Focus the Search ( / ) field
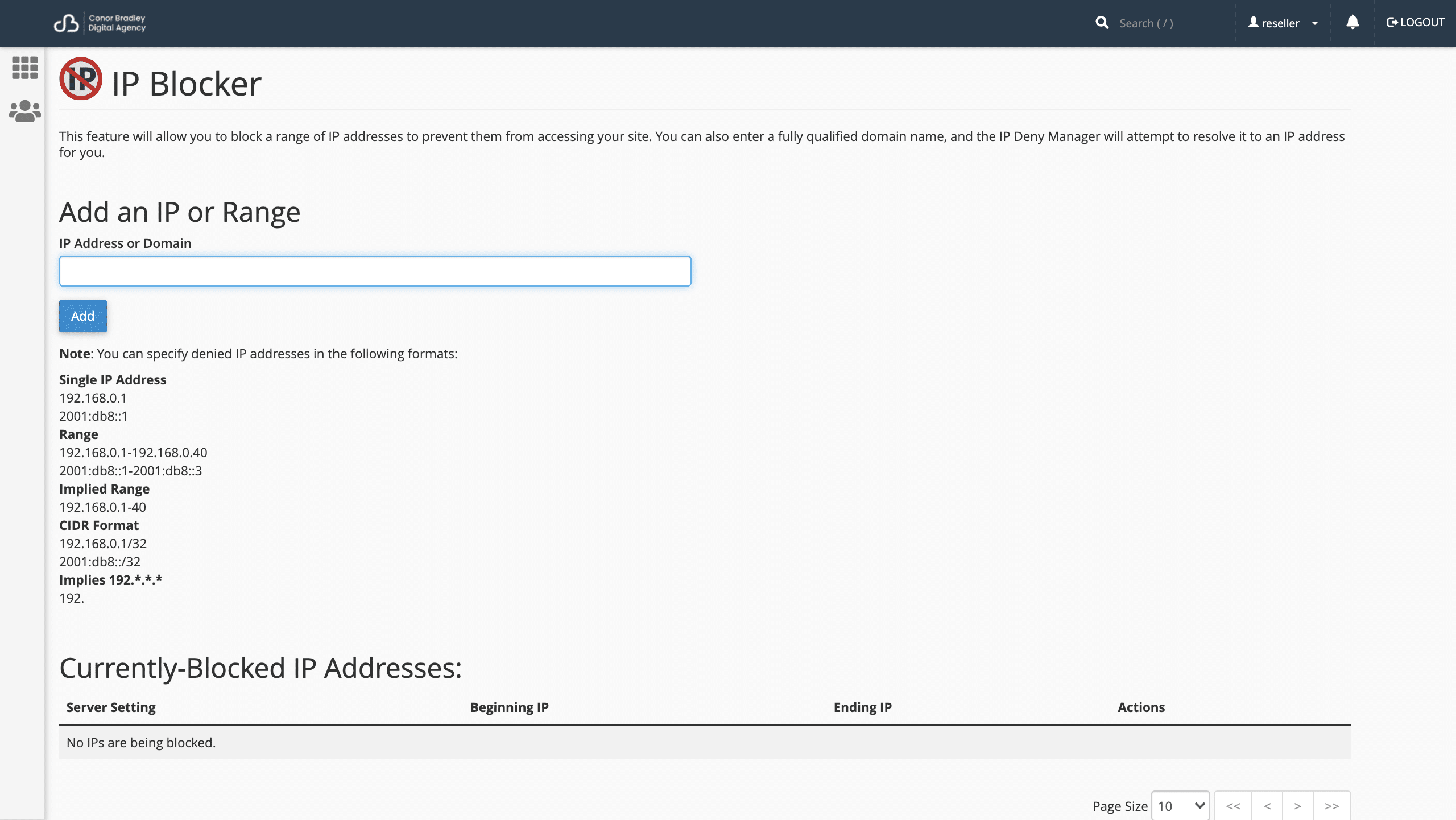The height and width of the screenshot is (820, 1456). click(x=1172, y=23)
